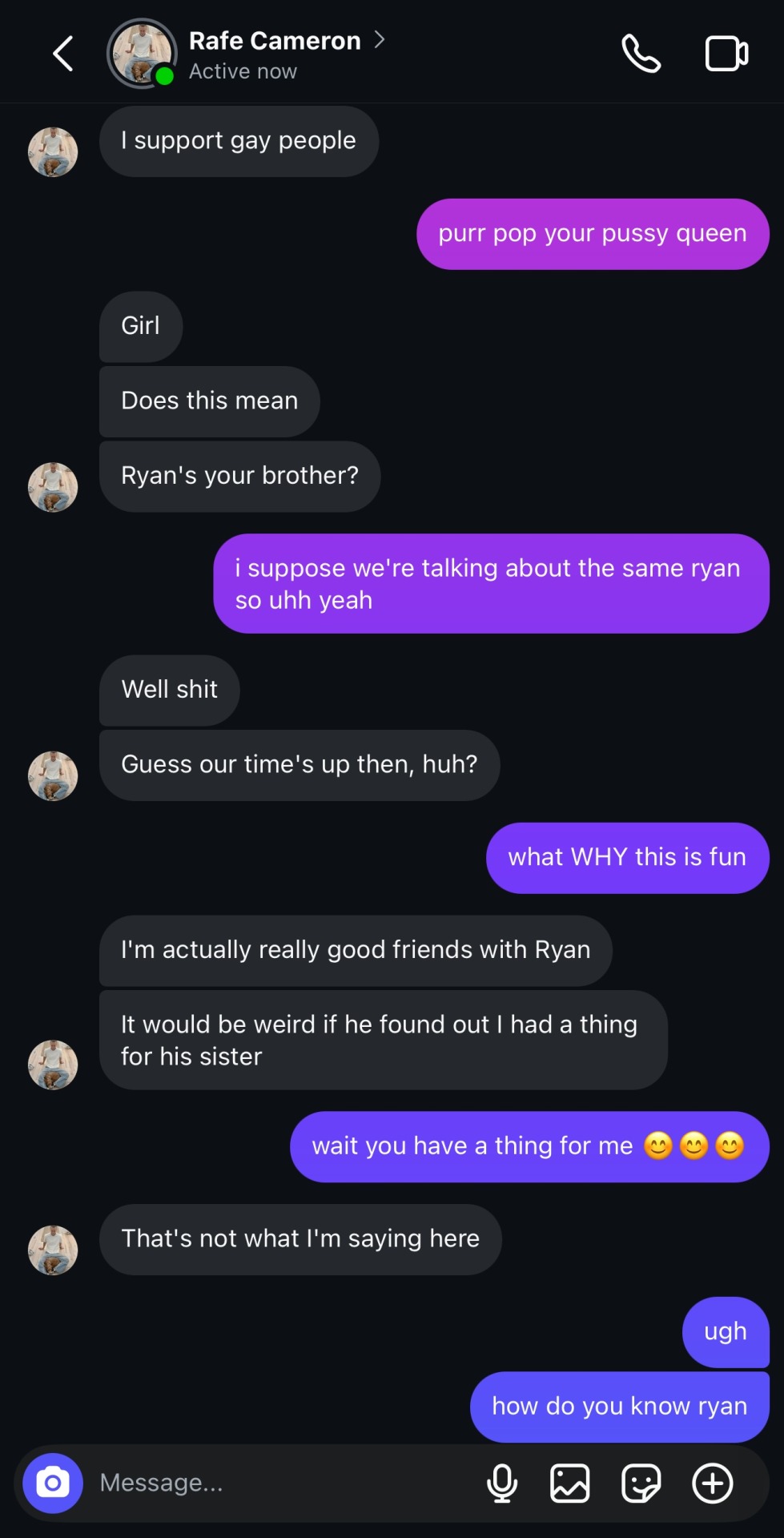Select the "Well shit" message bubble

tap(169, 690)
